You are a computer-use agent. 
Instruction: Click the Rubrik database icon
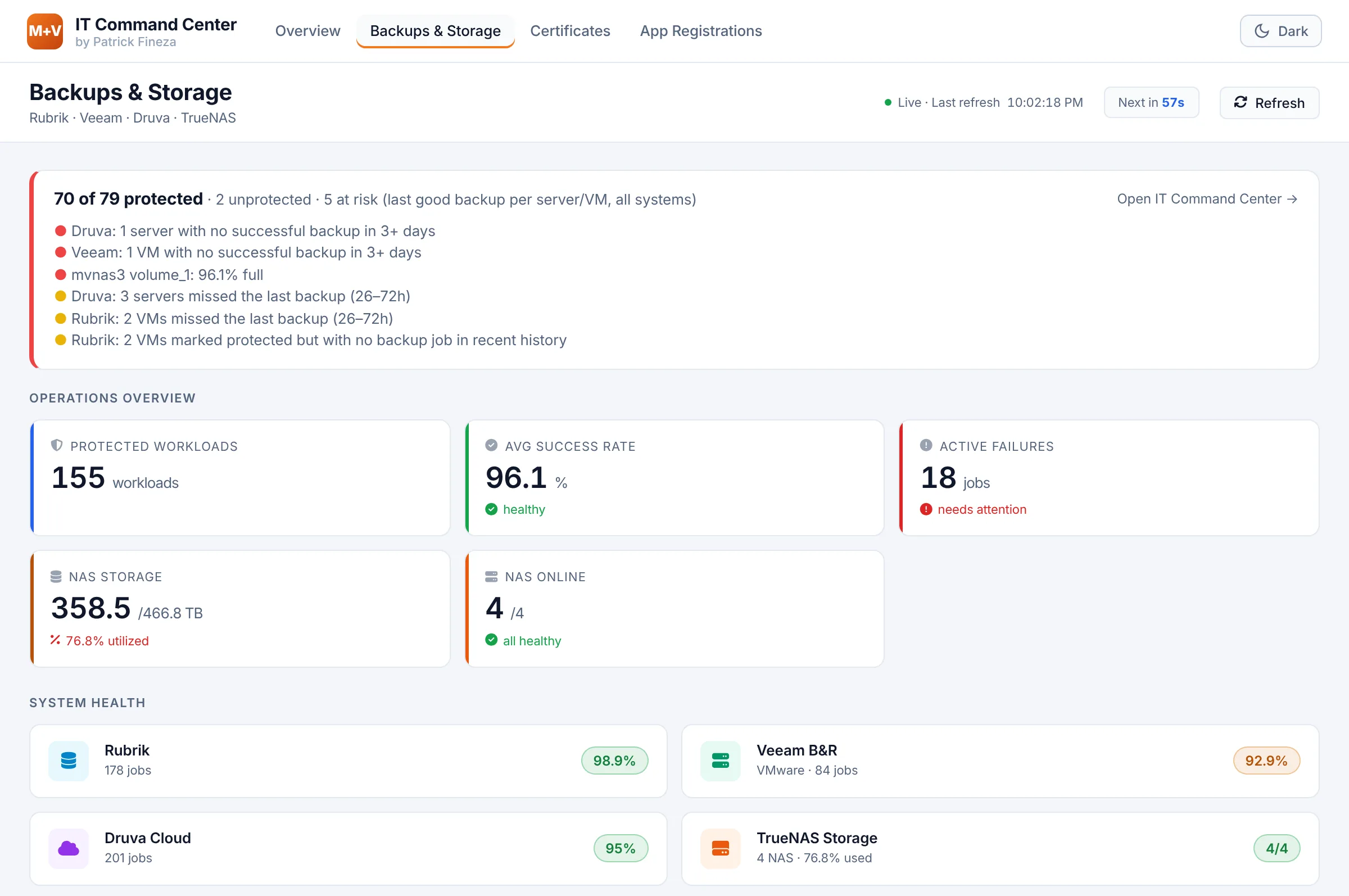[69, 761]
